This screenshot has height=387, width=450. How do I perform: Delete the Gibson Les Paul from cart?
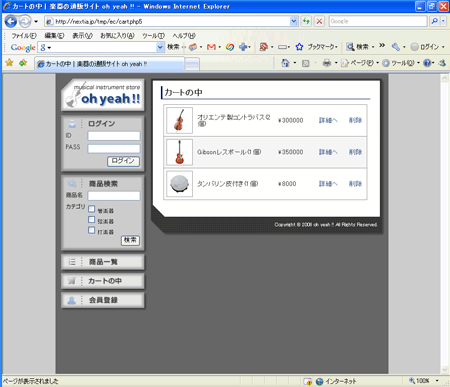(355, 152)
